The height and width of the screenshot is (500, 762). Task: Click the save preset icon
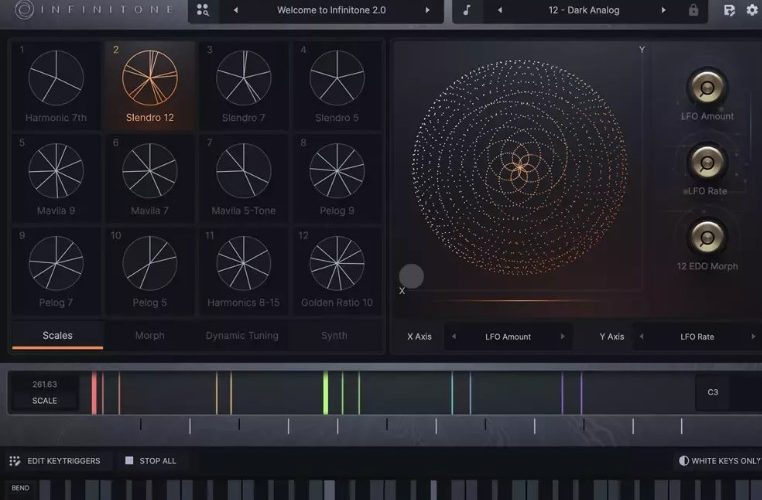pyautogui.click(x=729, y=10)
